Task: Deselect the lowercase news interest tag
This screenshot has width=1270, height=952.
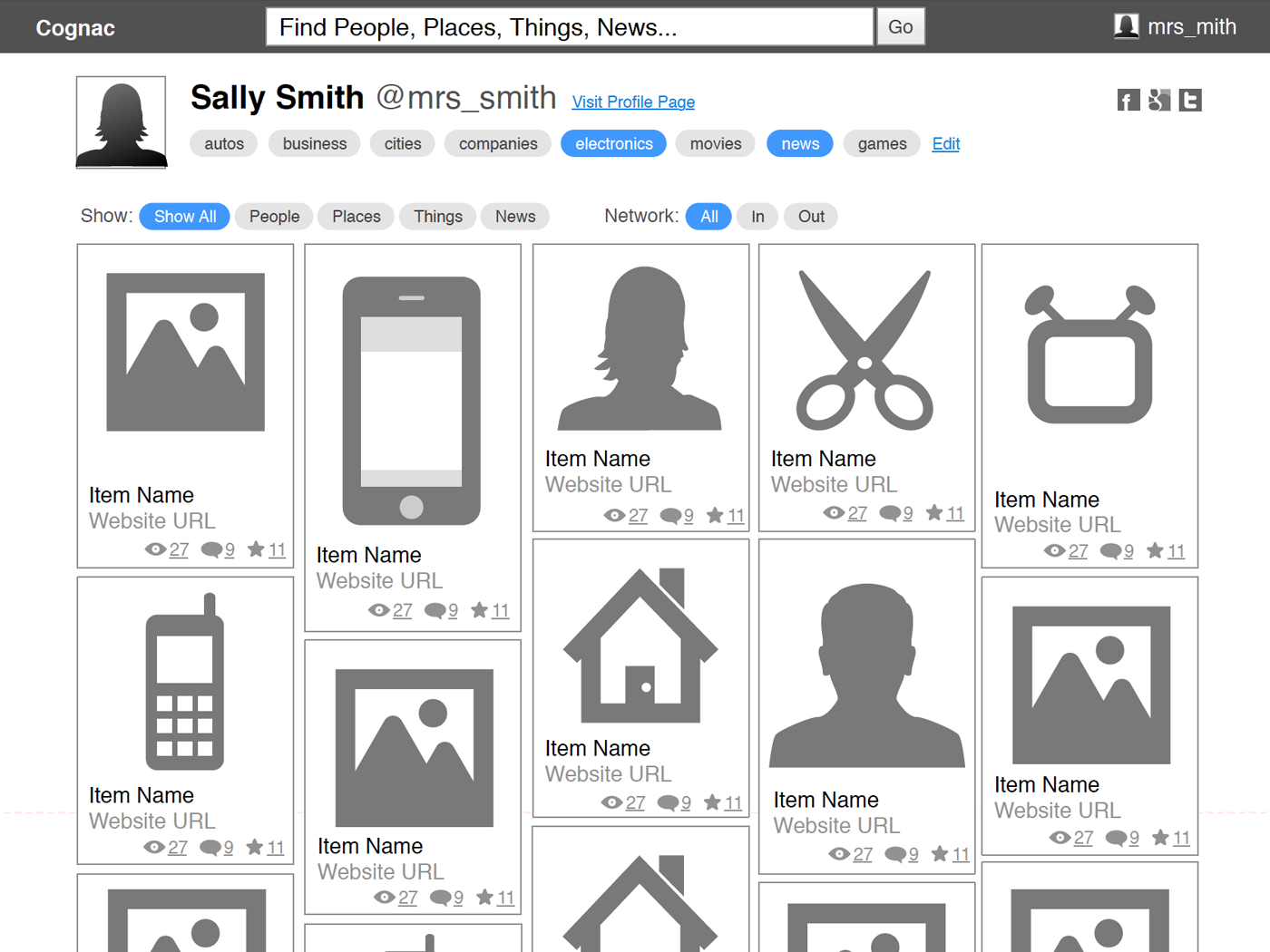Action: [x=800, y=143]
